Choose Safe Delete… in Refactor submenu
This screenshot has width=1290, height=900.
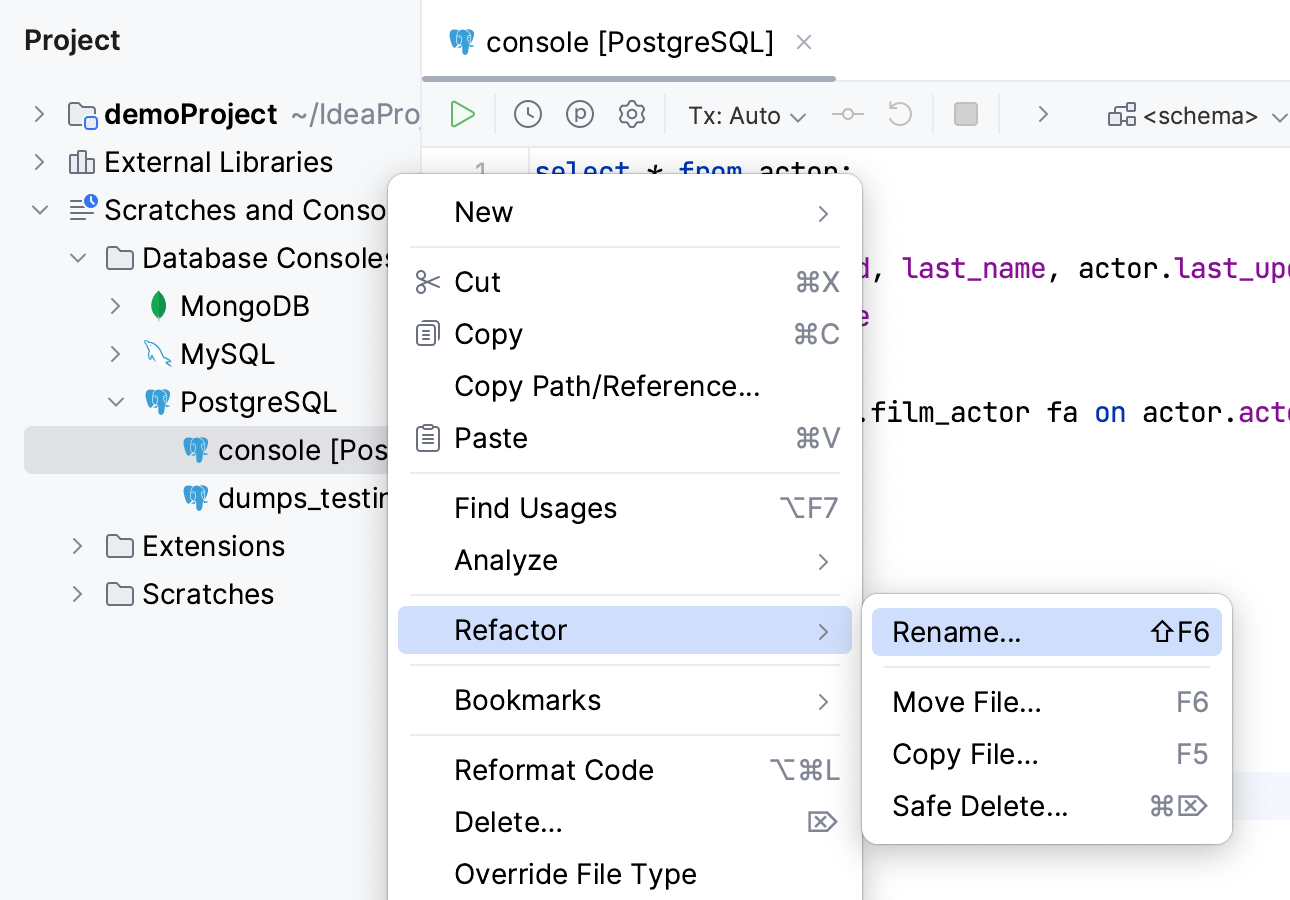coord(1047,806)
